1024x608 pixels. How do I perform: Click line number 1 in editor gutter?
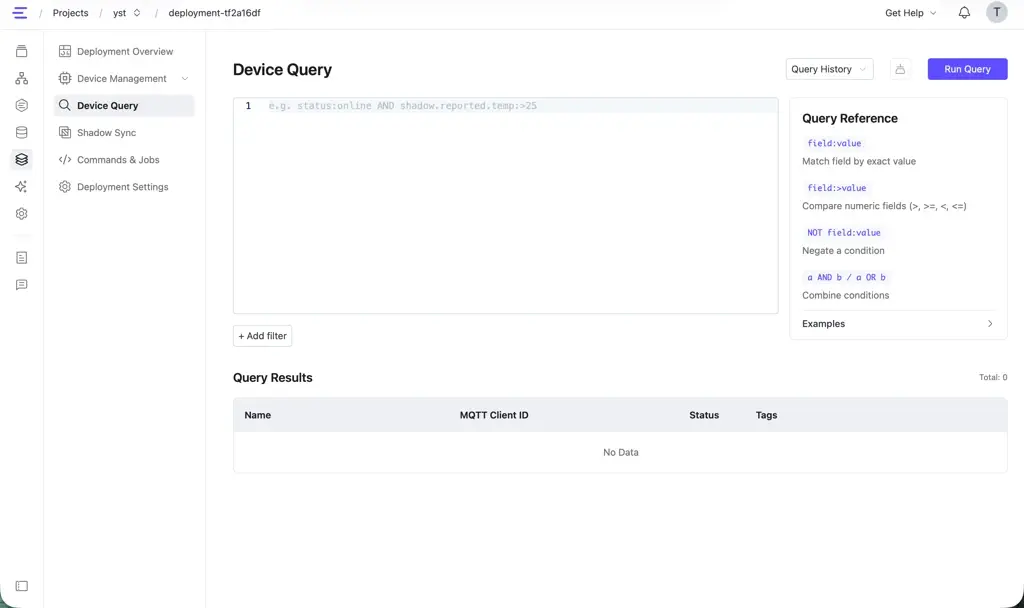tap(248, 106)
